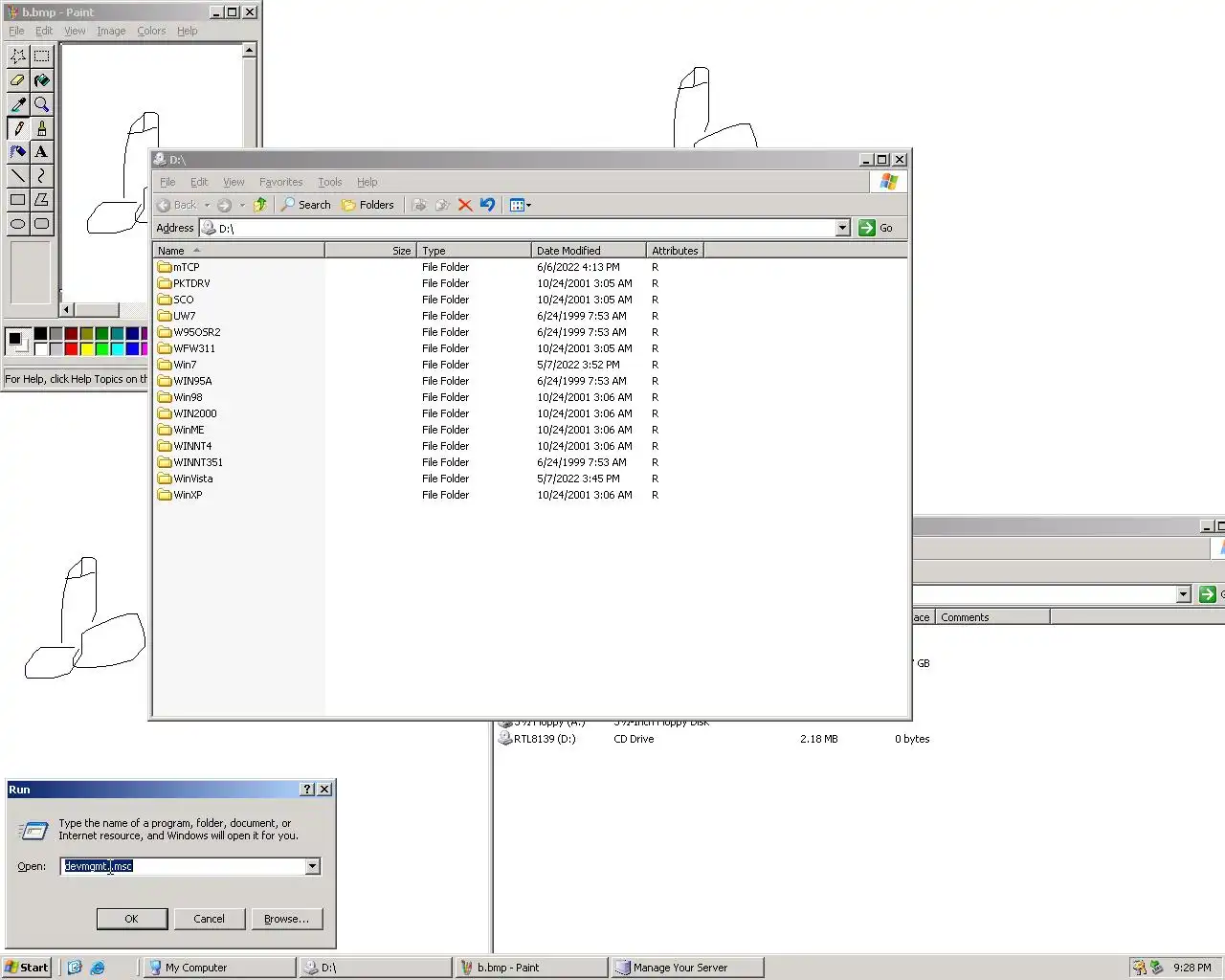Click the red Delete icon in Explorer toolbar
Screen dimensions: 1225x980
point(465,205)
